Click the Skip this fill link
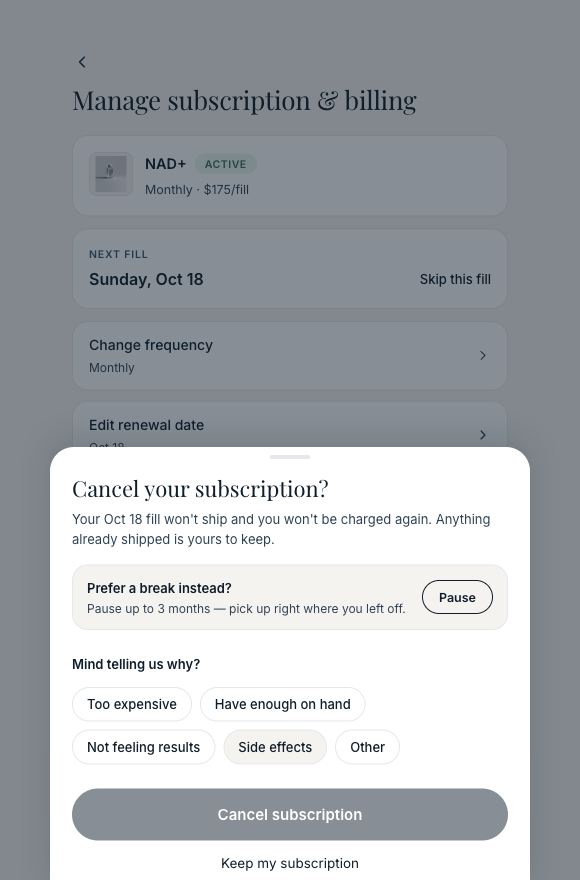 point(455,279)
